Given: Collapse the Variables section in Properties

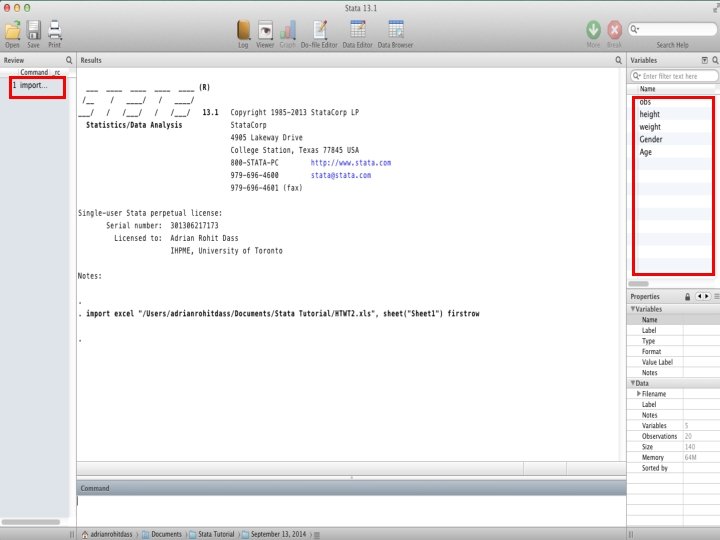Looking at the screenshot, I should 633,309.
